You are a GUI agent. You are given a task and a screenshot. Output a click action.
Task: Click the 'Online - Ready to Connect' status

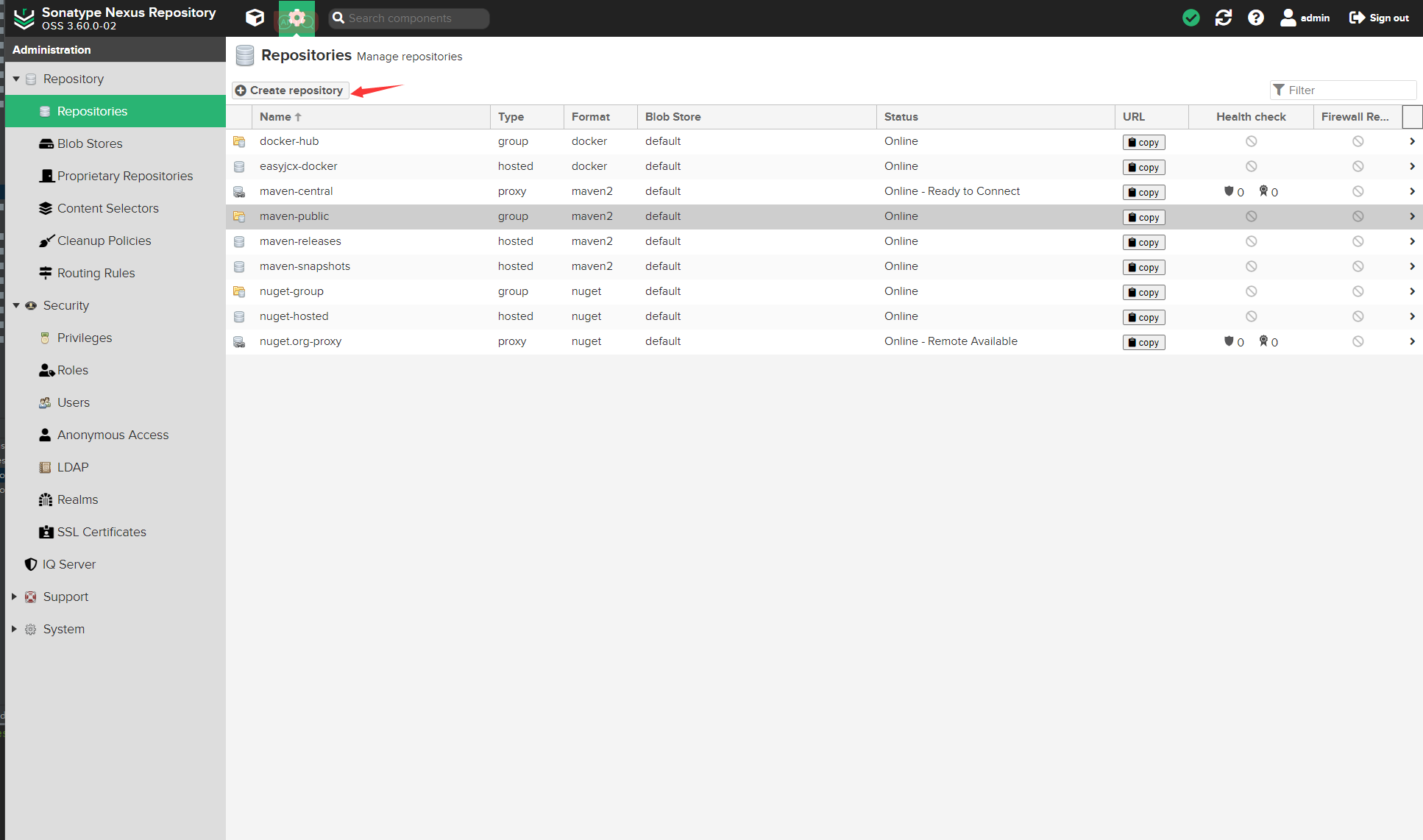coord(952,191)
